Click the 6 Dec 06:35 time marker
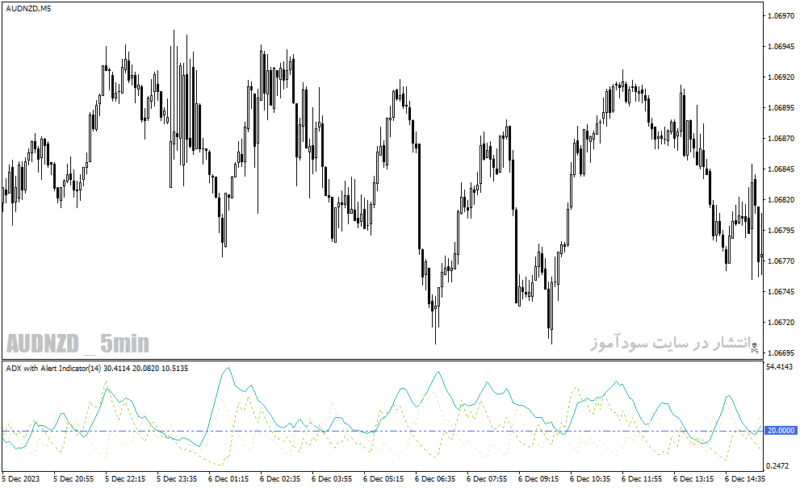The height and width of the screenshot is (488, 800). [x=435, y=479]
